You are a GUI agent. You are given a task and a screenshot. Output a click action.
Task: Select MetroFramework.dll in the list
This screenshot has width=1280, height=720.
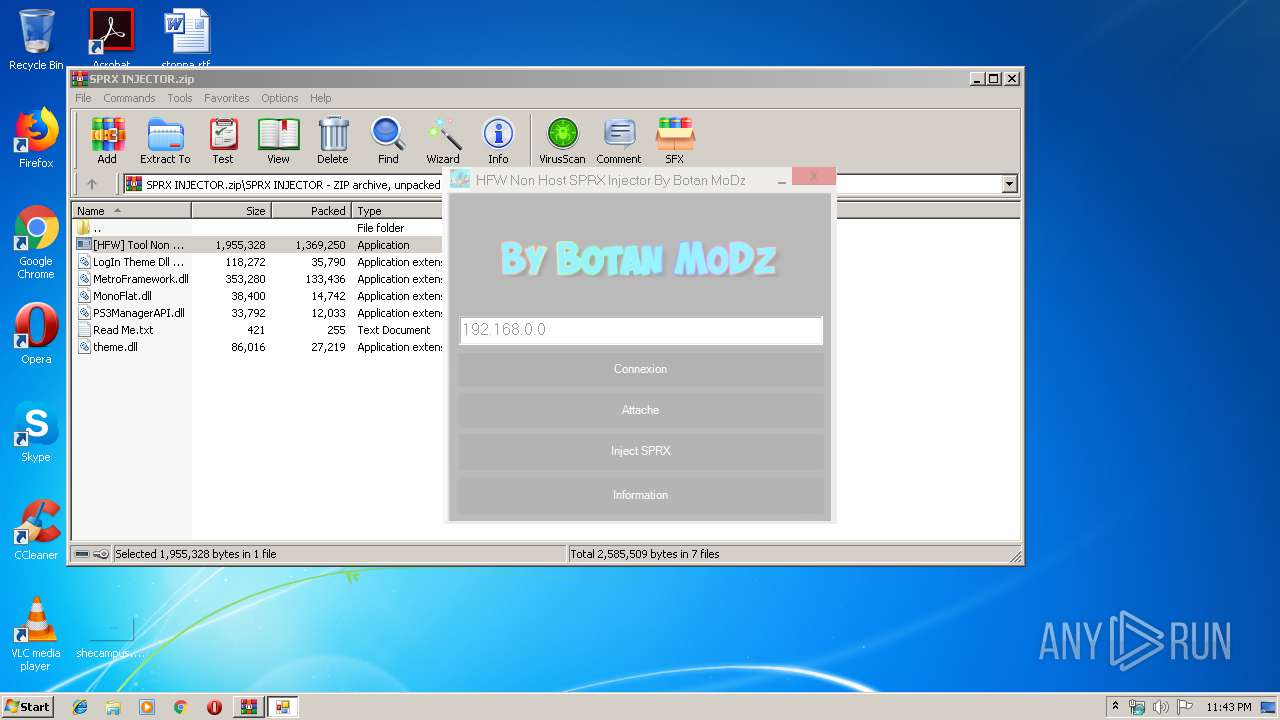(258, 279)
